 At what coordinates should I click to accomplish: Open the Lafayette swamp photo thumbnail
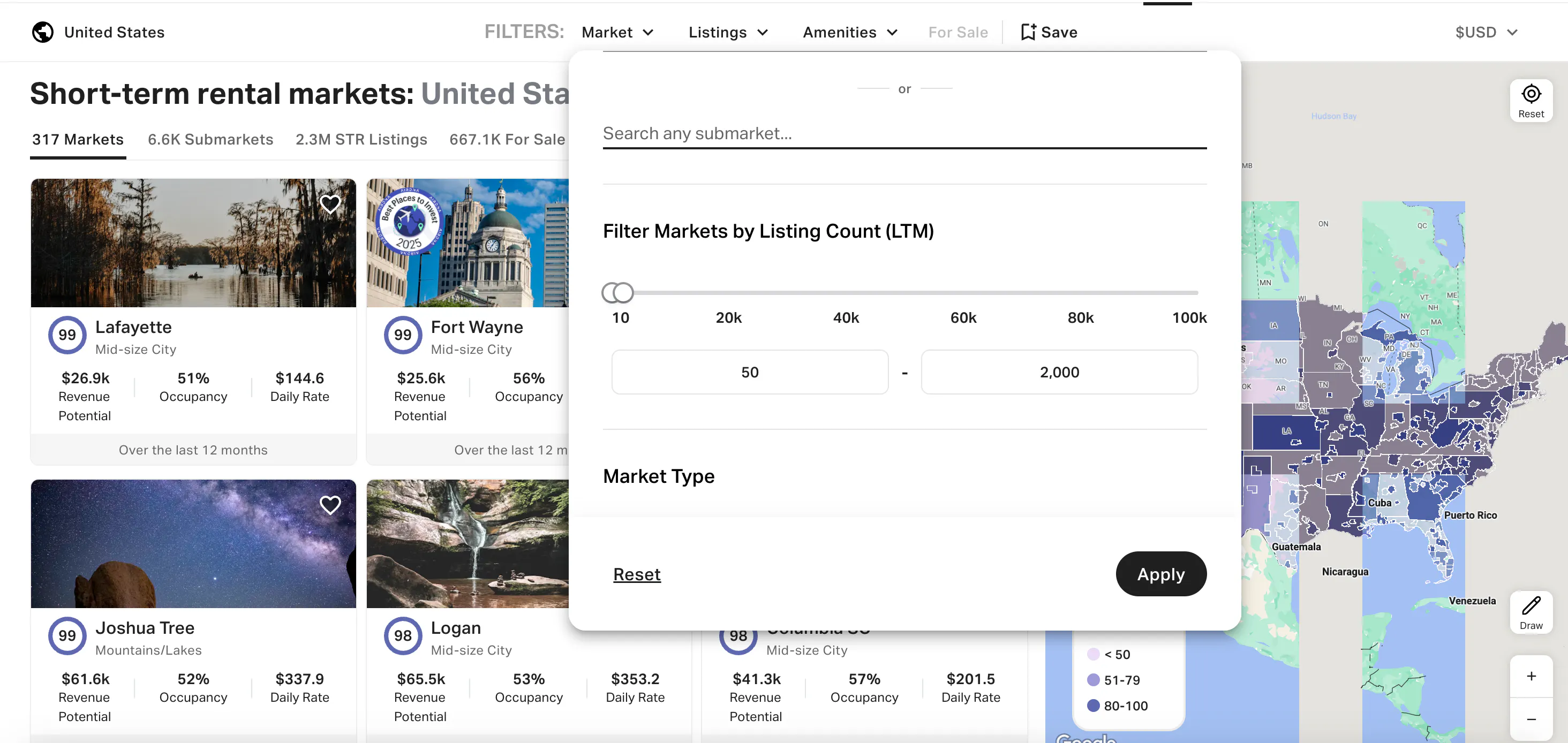[193, 243]
